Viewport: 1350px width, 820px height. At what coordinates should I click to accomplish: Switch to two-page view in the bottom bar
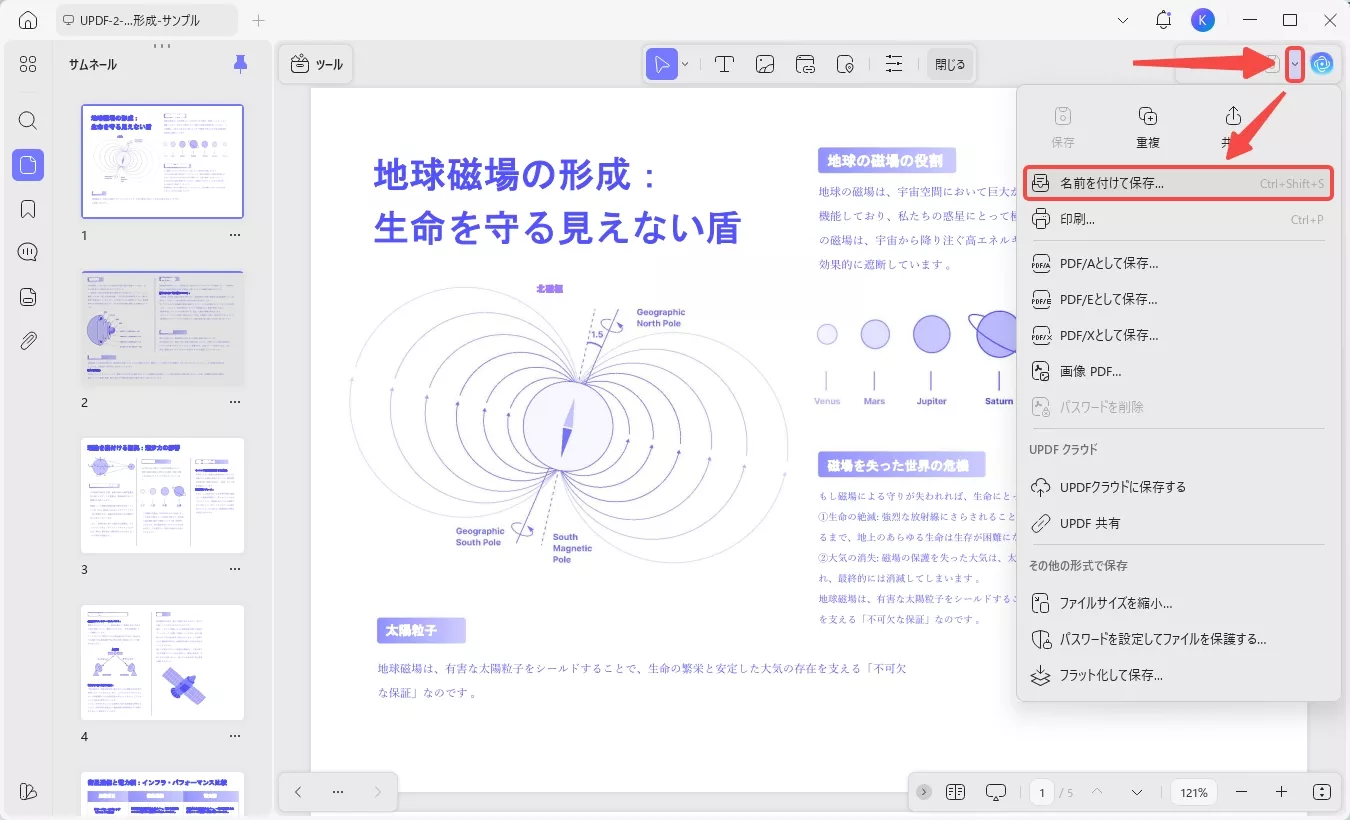(x=955, y=791)
